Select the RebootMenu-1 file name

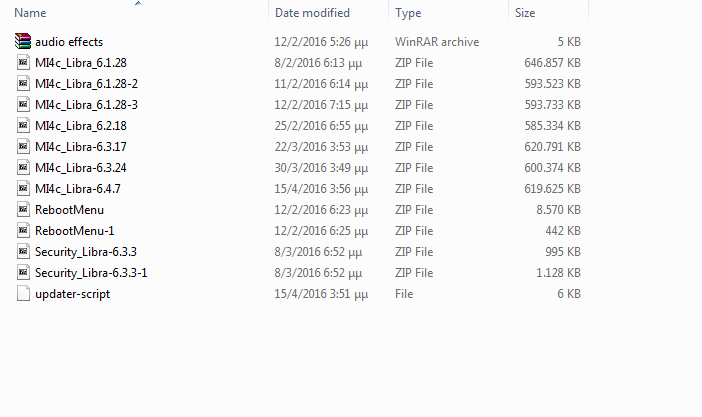coord(73,231)
